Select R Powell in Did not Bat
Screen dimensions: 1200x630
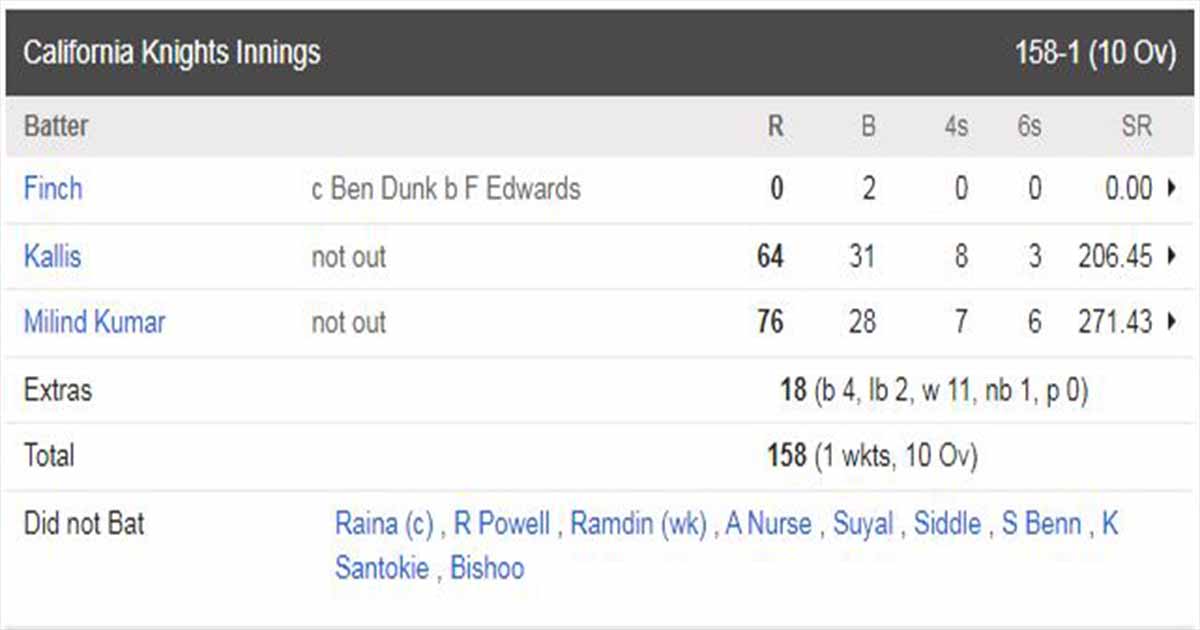click(502, 523)
